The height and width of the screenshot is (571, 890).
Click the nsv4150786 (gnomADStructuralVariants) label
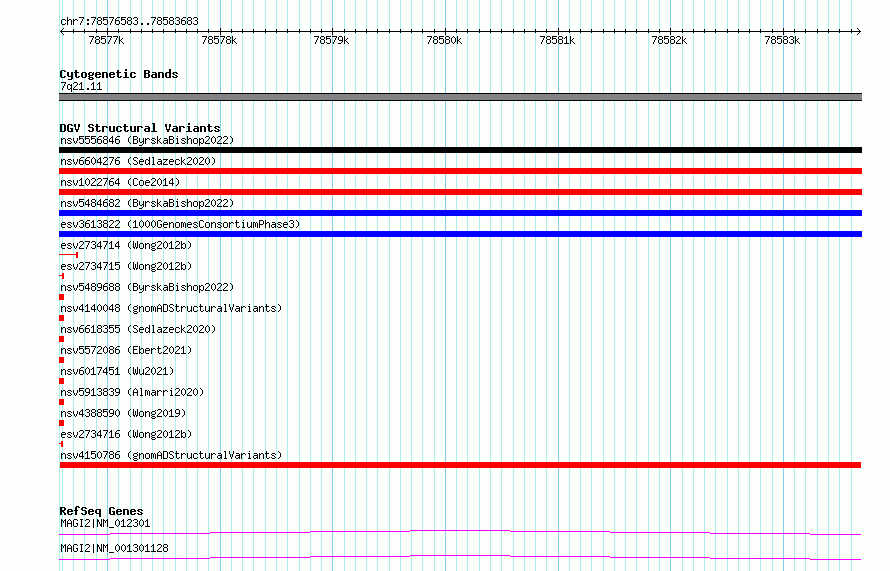click(x=171, y=455)
